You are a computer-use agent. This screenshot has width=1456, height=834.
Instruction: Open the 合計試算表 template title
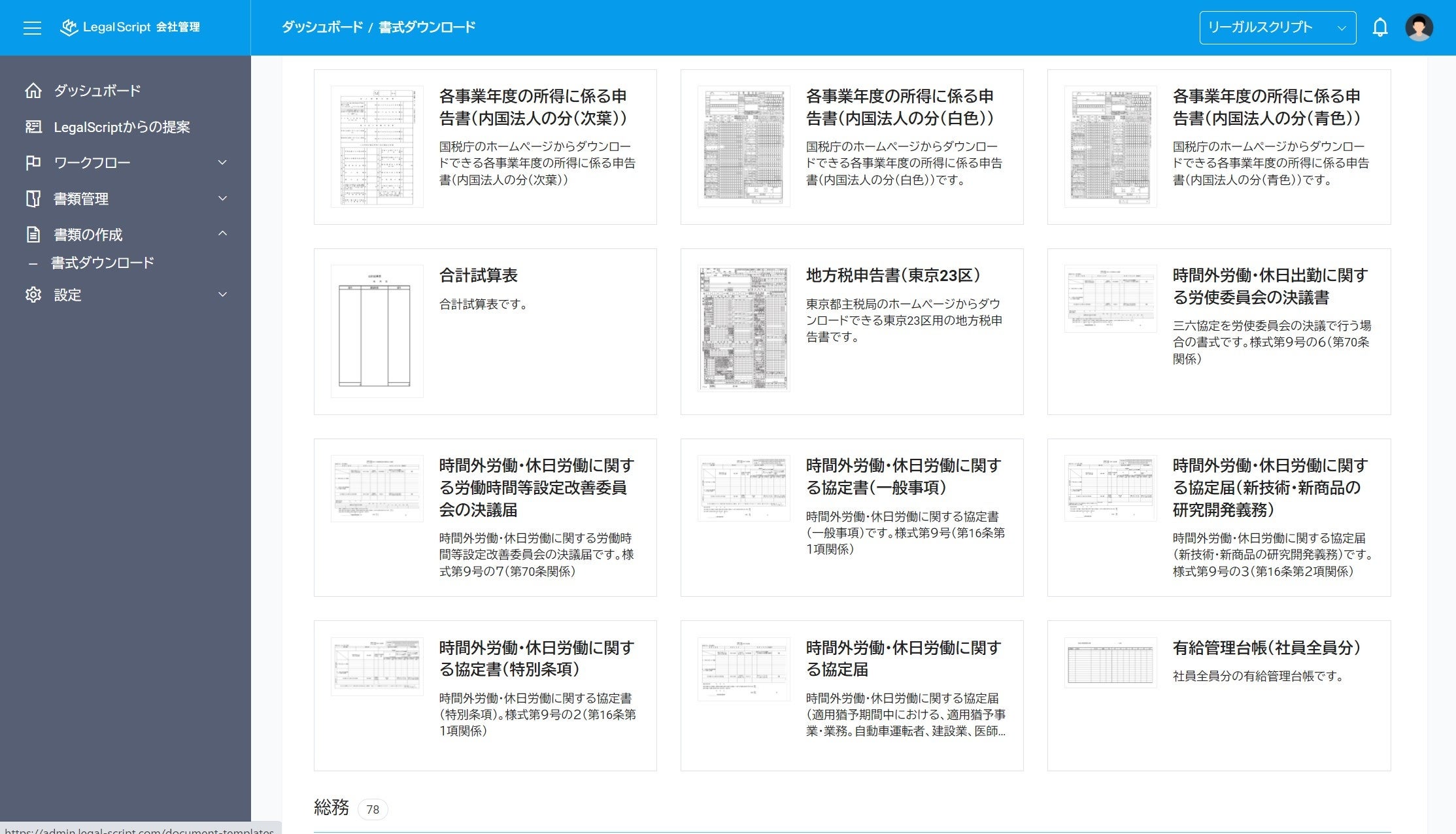(478, 276)
